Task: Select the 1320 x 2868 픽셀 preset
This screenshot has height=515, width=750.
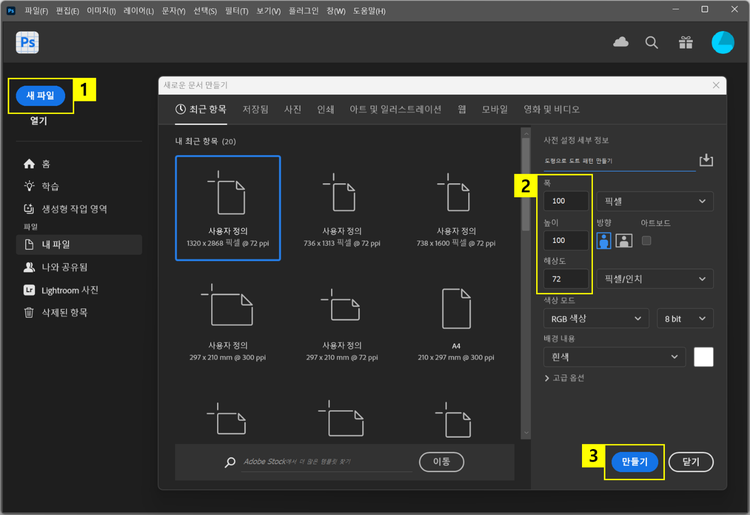Action: pos(228,208)
